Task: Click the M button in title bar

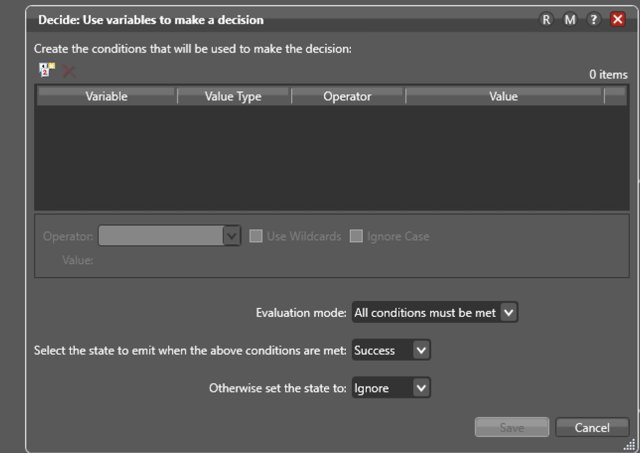Action: [x=570, y=19]
